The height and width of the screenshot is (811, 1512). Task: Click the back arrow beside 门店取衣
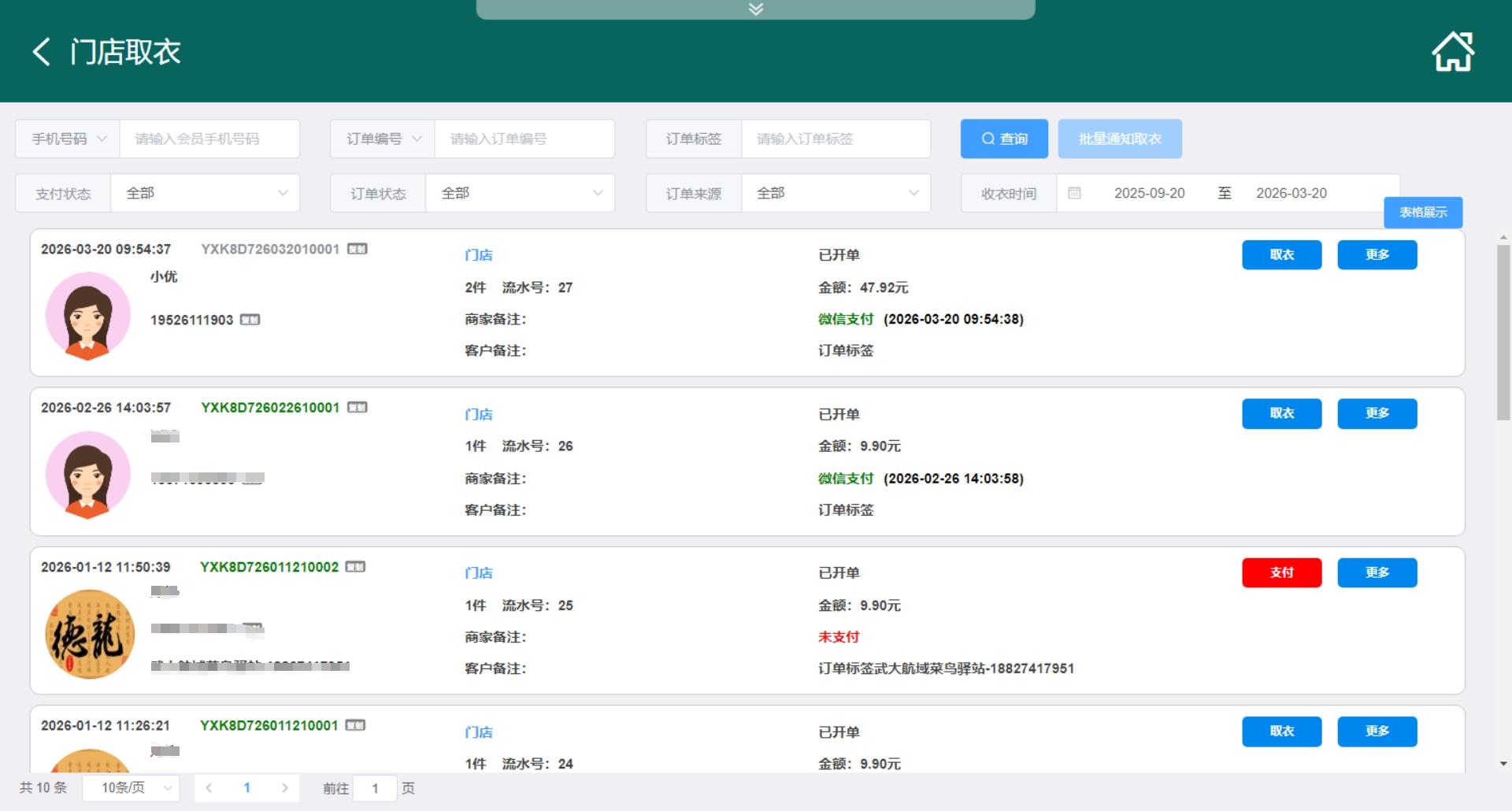click(x=42, y=52)
